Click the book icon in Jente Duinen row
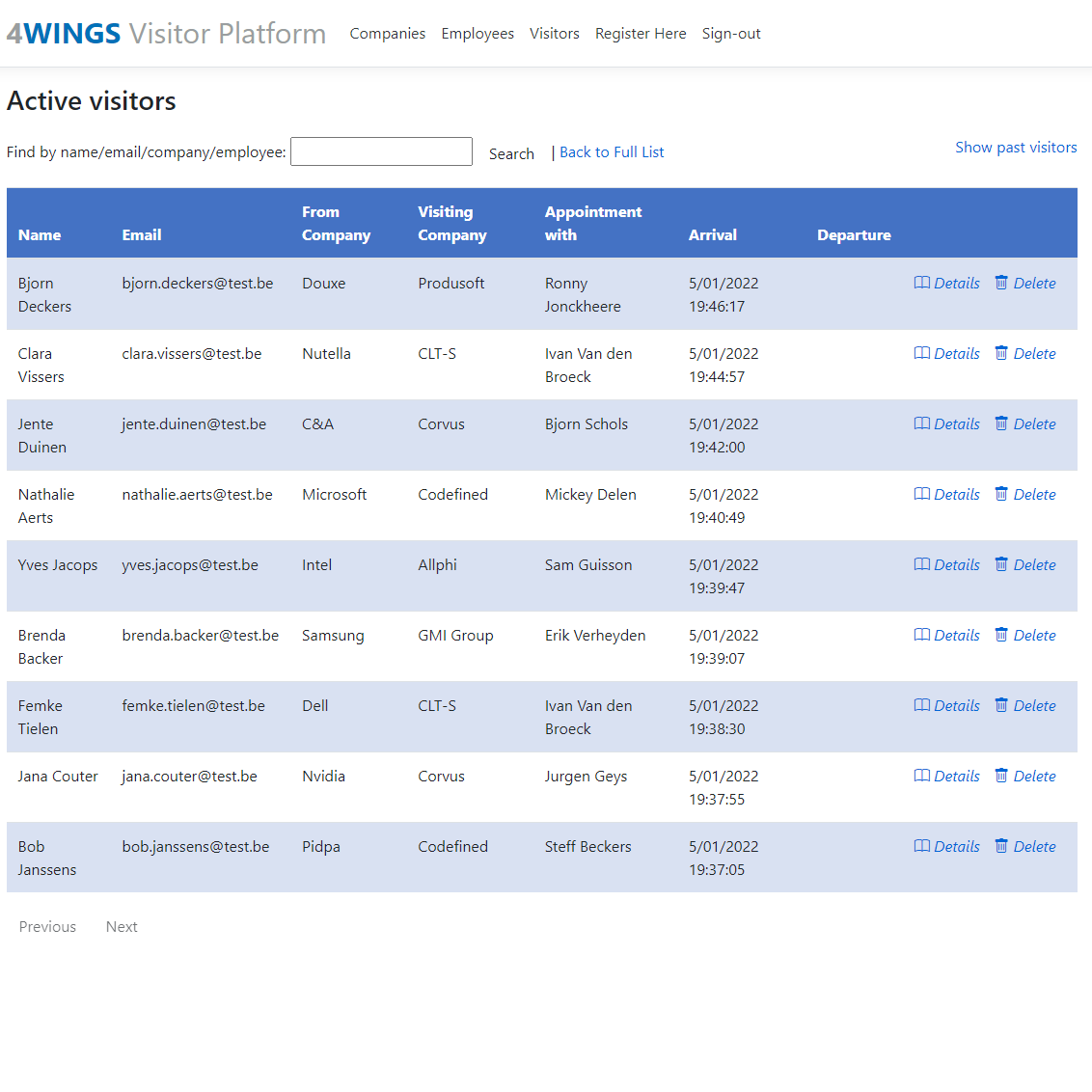The width and height of the screenshot is (1092, 1092). click(x=921, y=423)
